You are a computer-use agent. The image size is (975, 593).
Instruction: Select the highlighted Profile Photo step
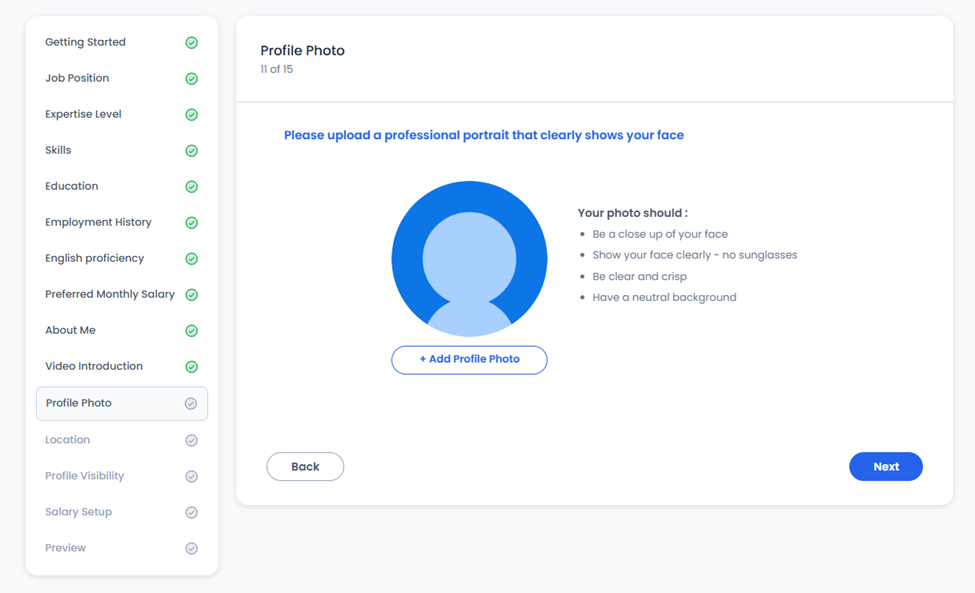click(122, 403)
